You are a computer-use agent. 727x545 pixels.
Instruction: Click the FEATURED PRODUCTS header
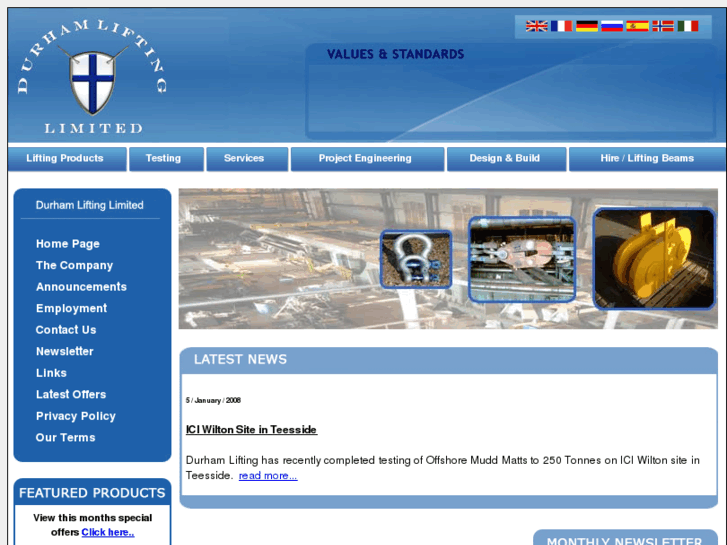tap(92, 493)
